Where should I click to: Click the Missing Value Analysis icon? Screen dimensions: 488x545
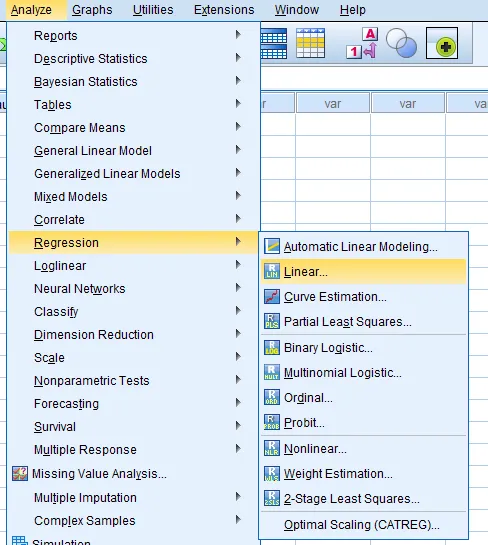tap(20, 473)
